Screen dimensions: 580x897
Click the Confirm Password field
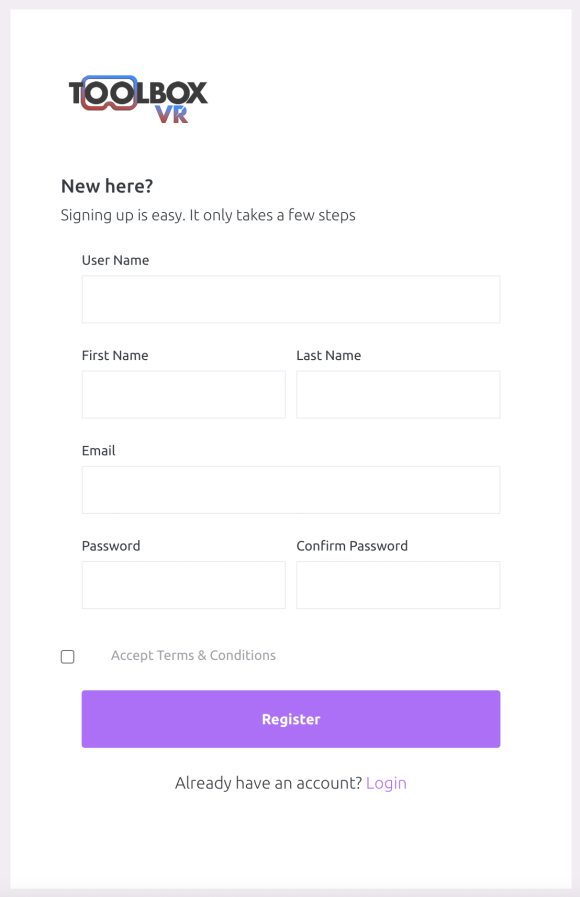(x=398, y=585)
